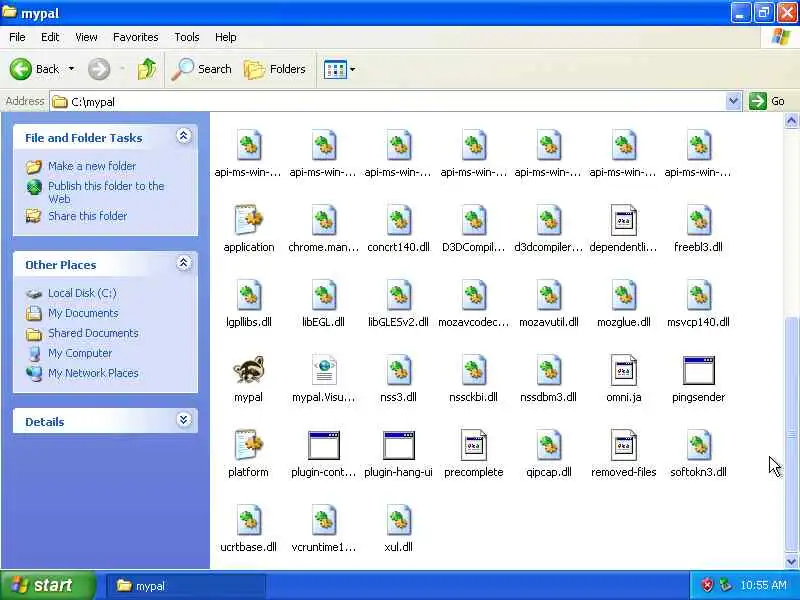Click the vertical scrollbar up arrow
This screenshot has width=800, height=600.
point(791,121)
